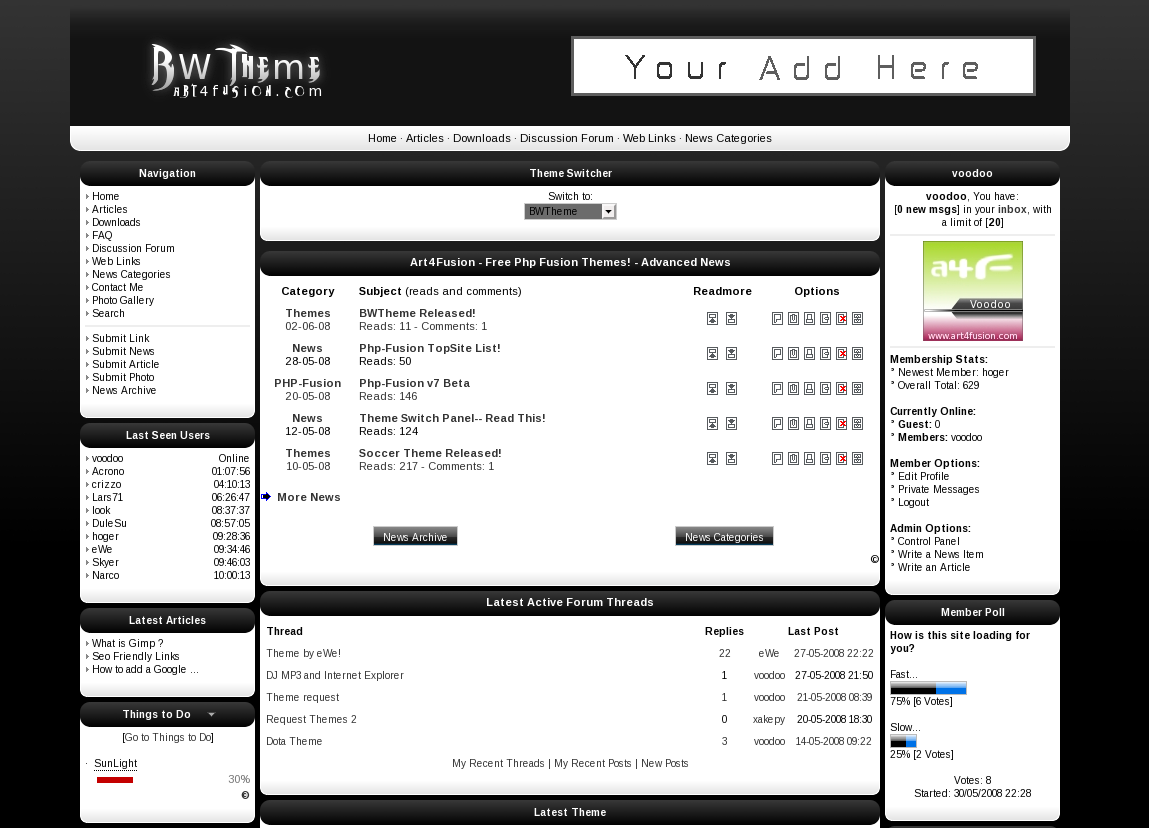Open What is Gimp ? article
This screenshot has width=1149, height=828.
click(x=128, y=643)
